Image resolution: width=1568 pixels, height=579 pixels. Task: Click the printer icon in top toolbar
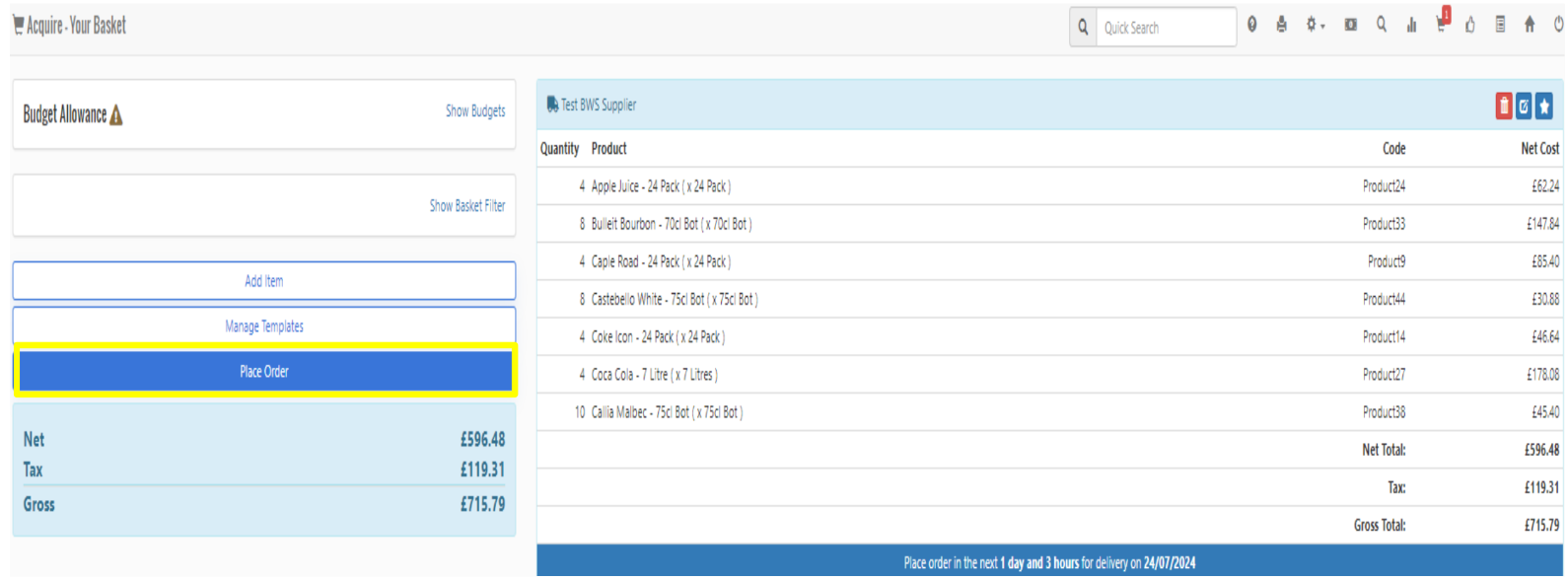point(1281,26)
